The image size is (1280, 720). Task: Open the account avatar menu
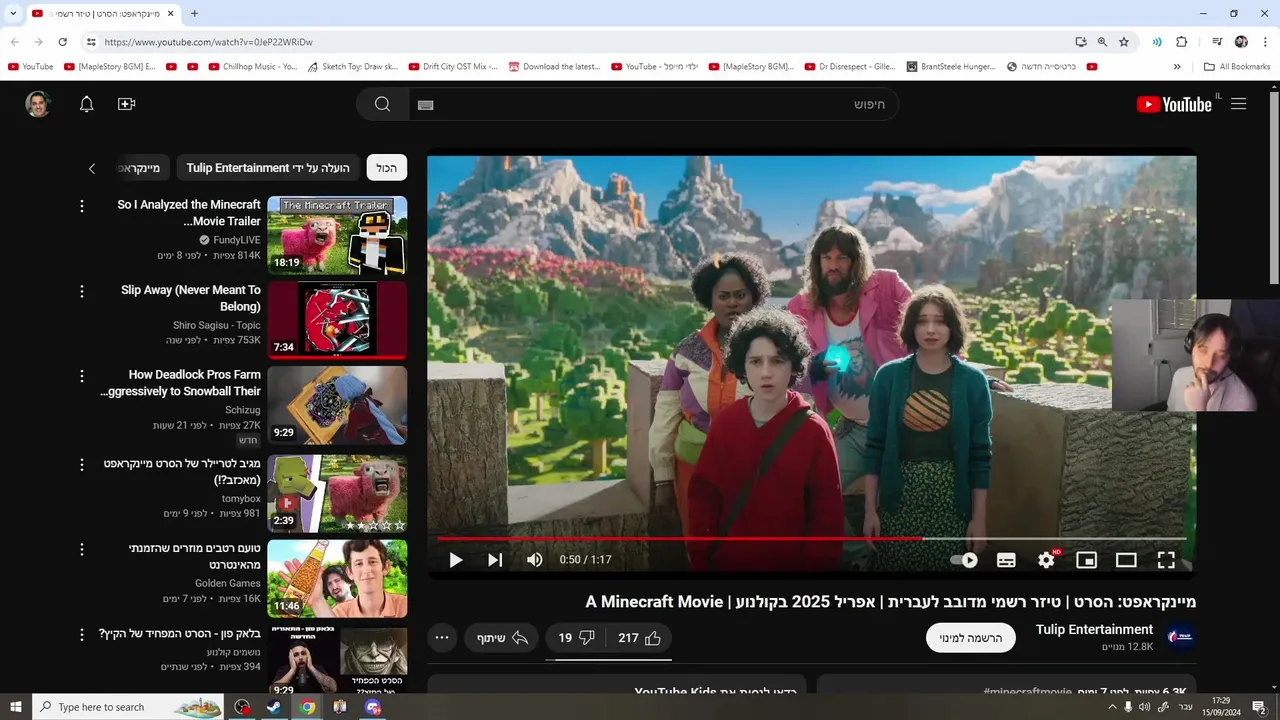coord(39,104)
